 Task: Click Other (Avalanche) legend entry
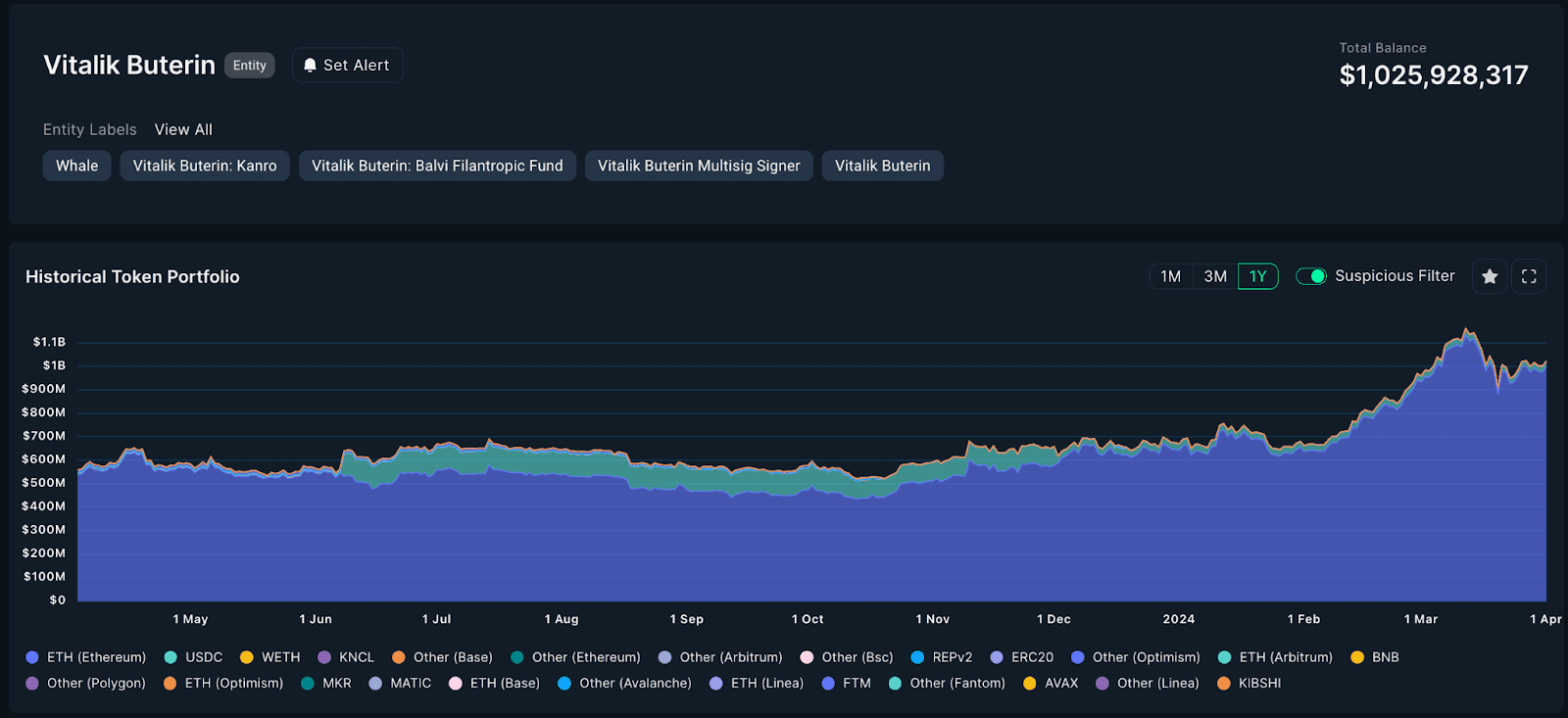[624, 683]
